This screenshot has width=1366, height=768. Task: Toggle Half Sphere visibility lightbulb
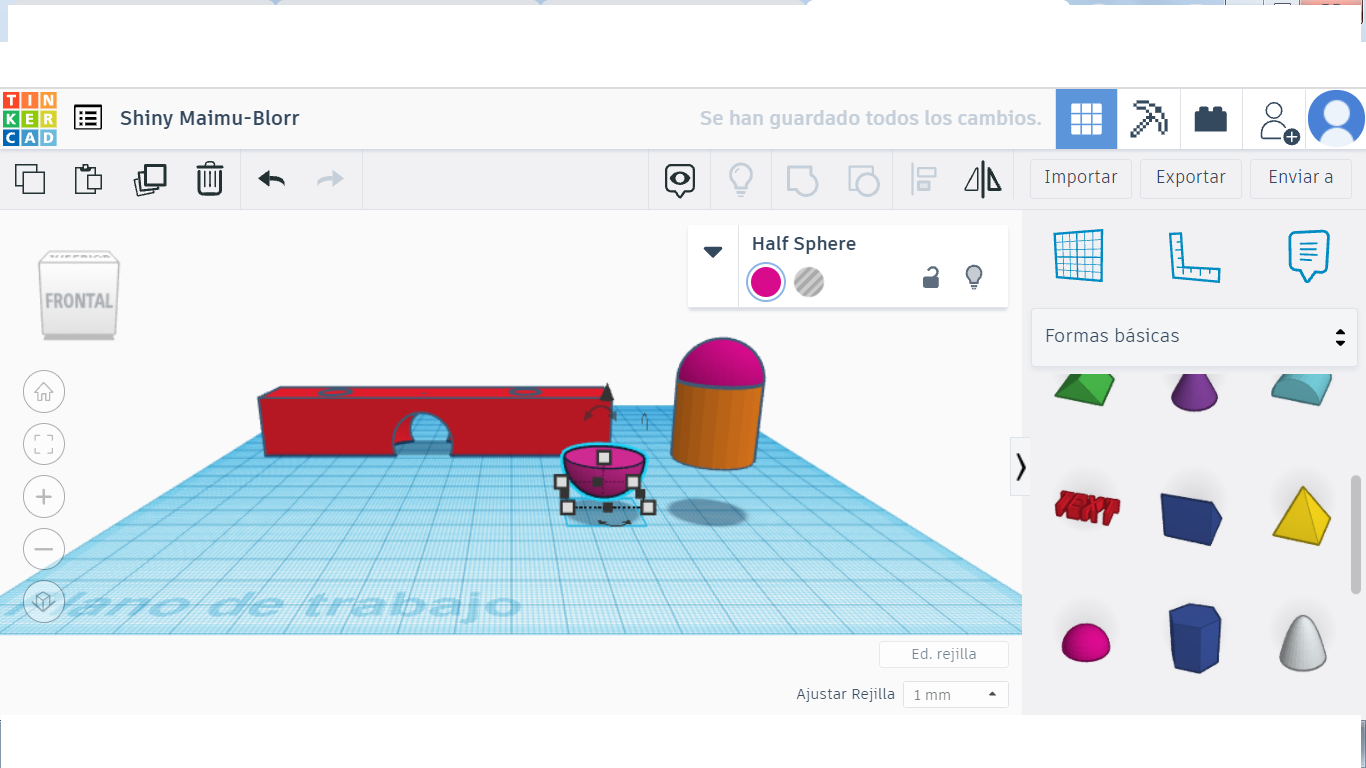pyautogui.click(x=974, y=278)
